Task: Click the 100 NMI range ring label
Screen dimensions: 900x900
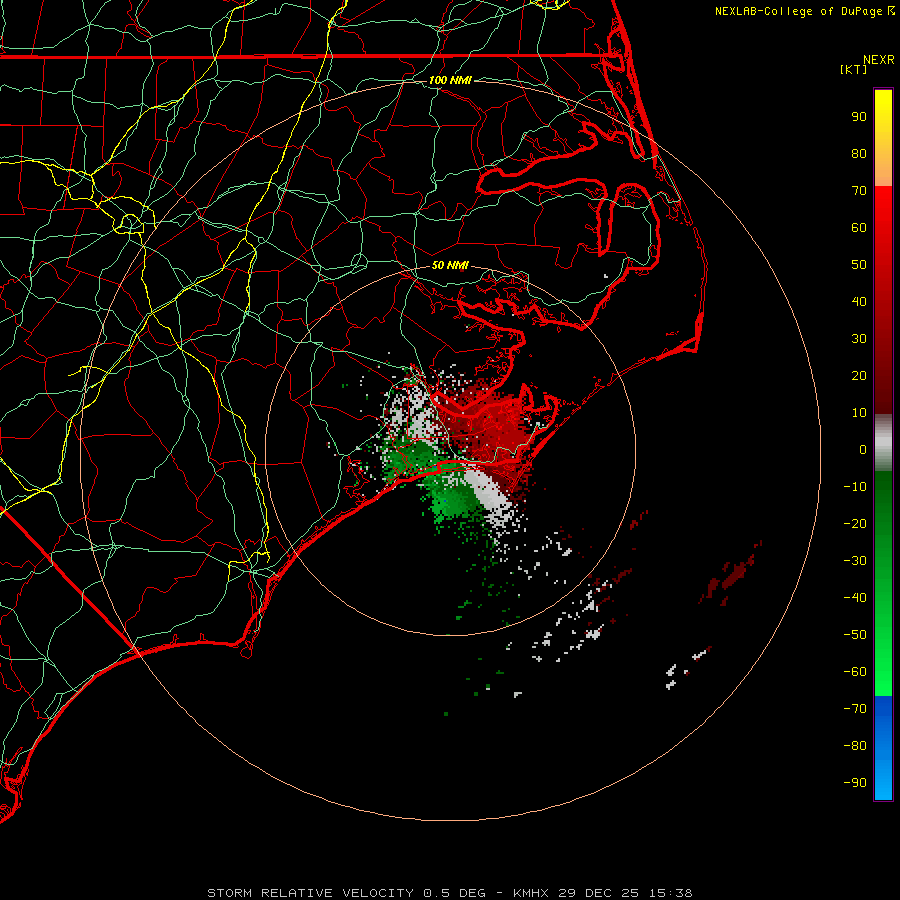Action: [450, 80]
